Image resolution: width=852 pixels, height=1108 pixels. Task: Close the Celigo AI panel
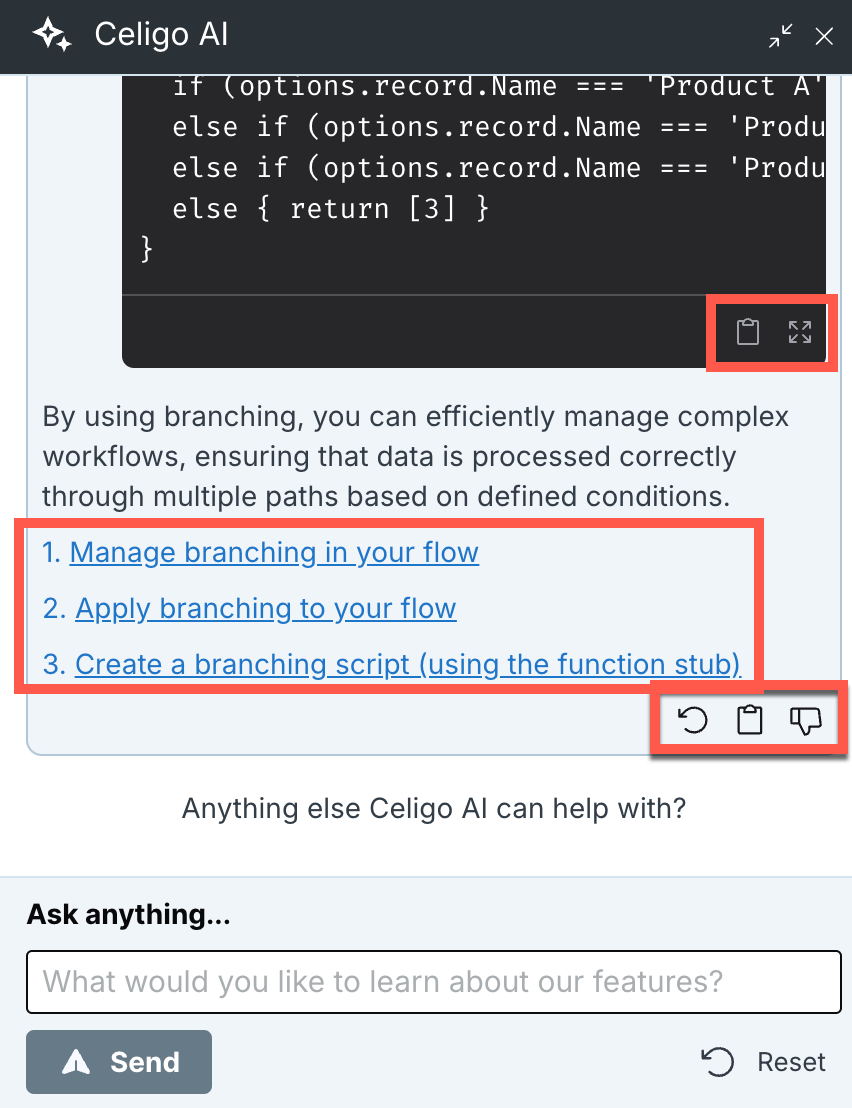point(824,36)
